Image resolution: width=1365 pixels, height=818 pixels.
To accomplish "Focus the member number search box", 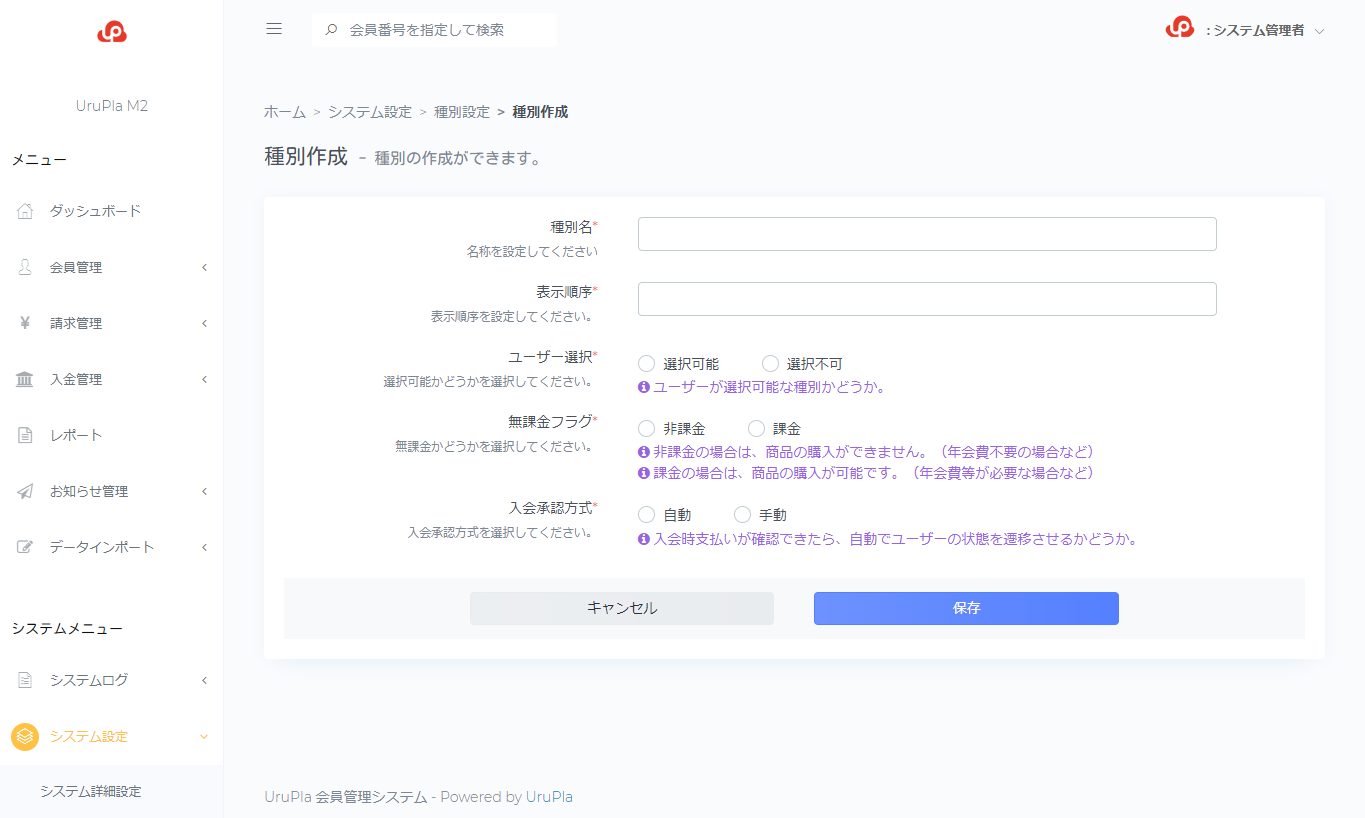I will [435, 30].
